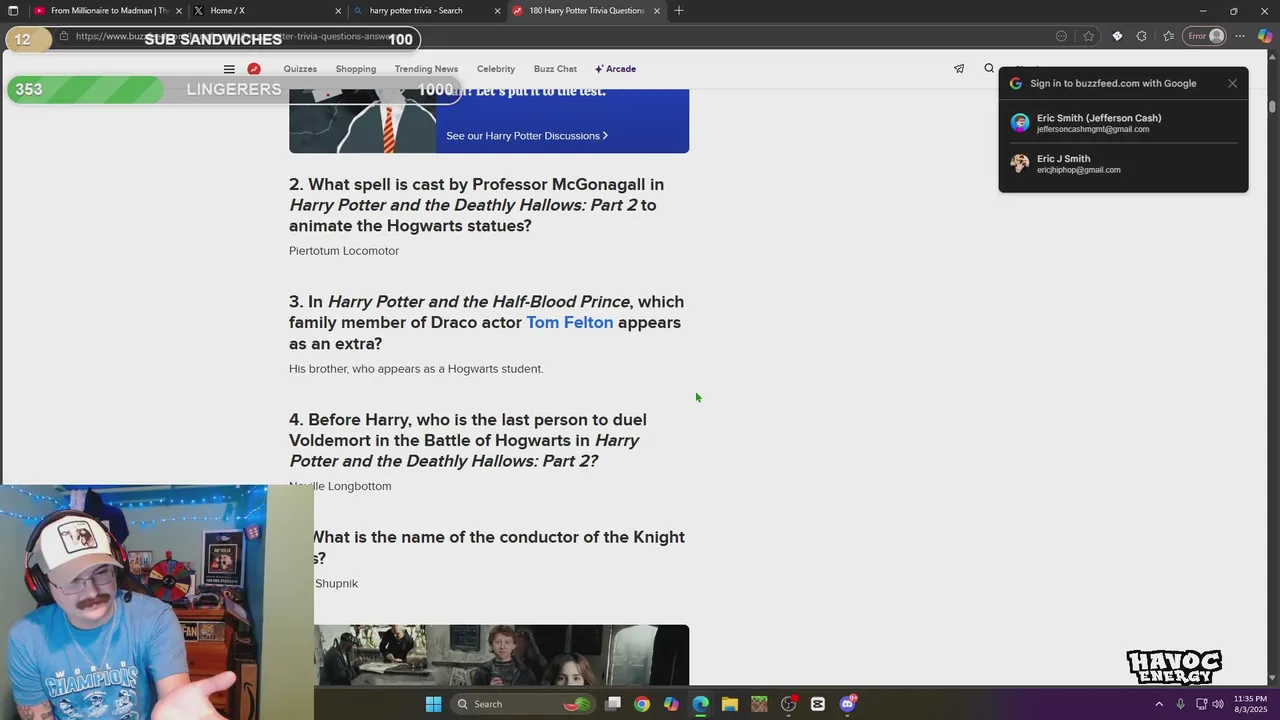Viewport: 1280px width, 720px height.
Task: Open Task View from the taskbar
Action: pos(613,704)
